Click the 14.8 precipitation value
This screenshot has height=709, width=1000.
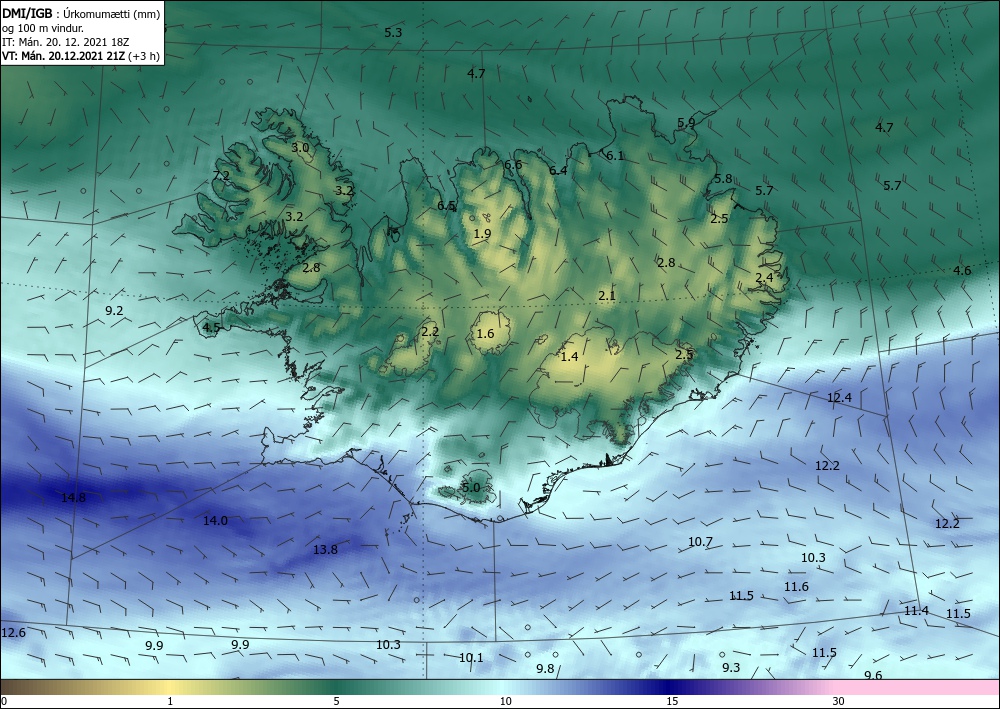coord(73,497)
